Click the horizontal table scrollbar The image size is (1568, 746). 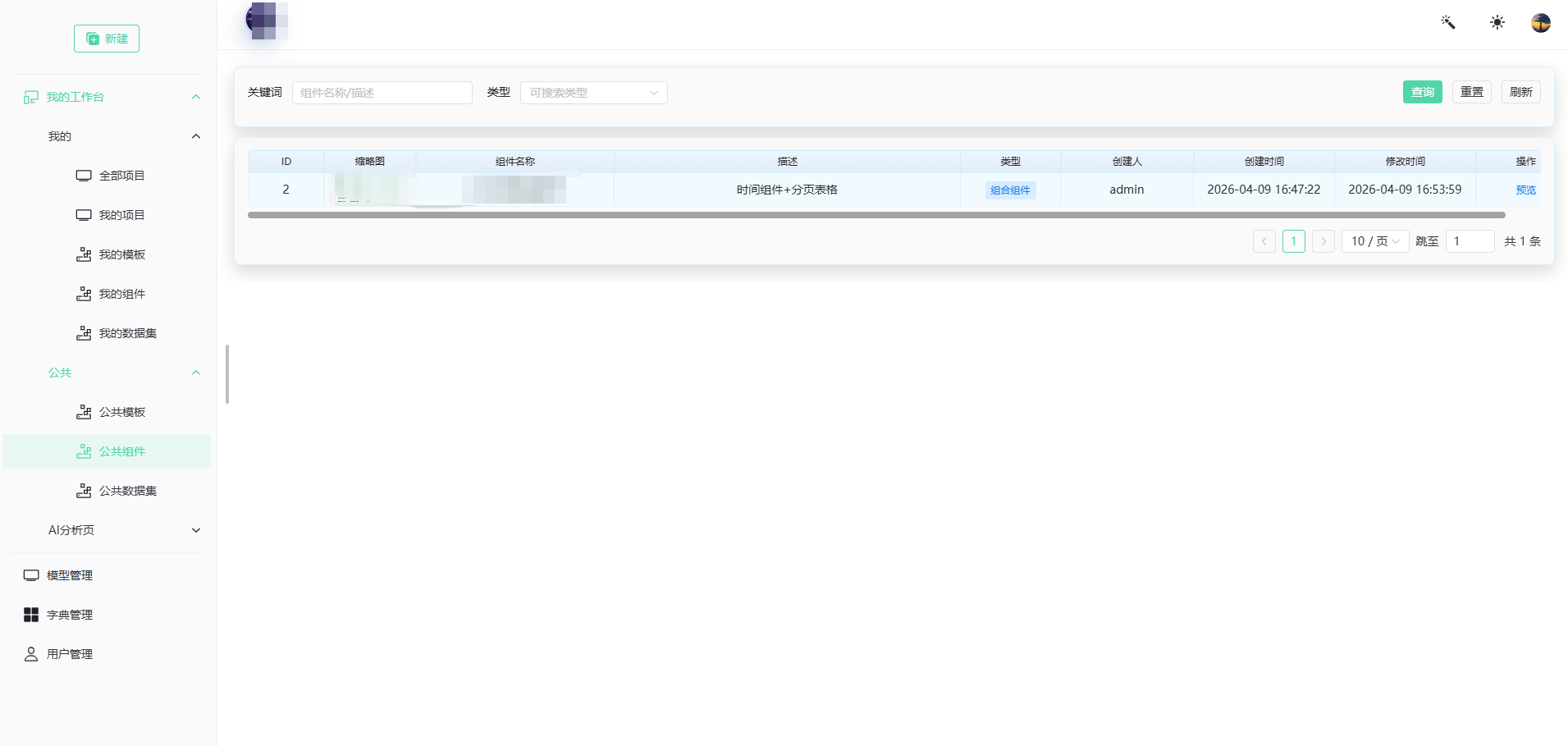click(876, 215)
